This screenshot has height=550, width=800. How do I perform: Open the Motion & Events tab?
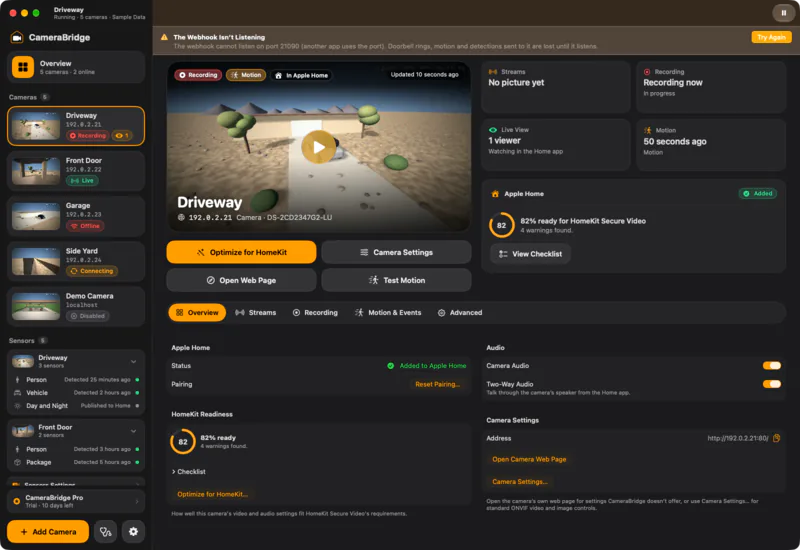point(388,313)
